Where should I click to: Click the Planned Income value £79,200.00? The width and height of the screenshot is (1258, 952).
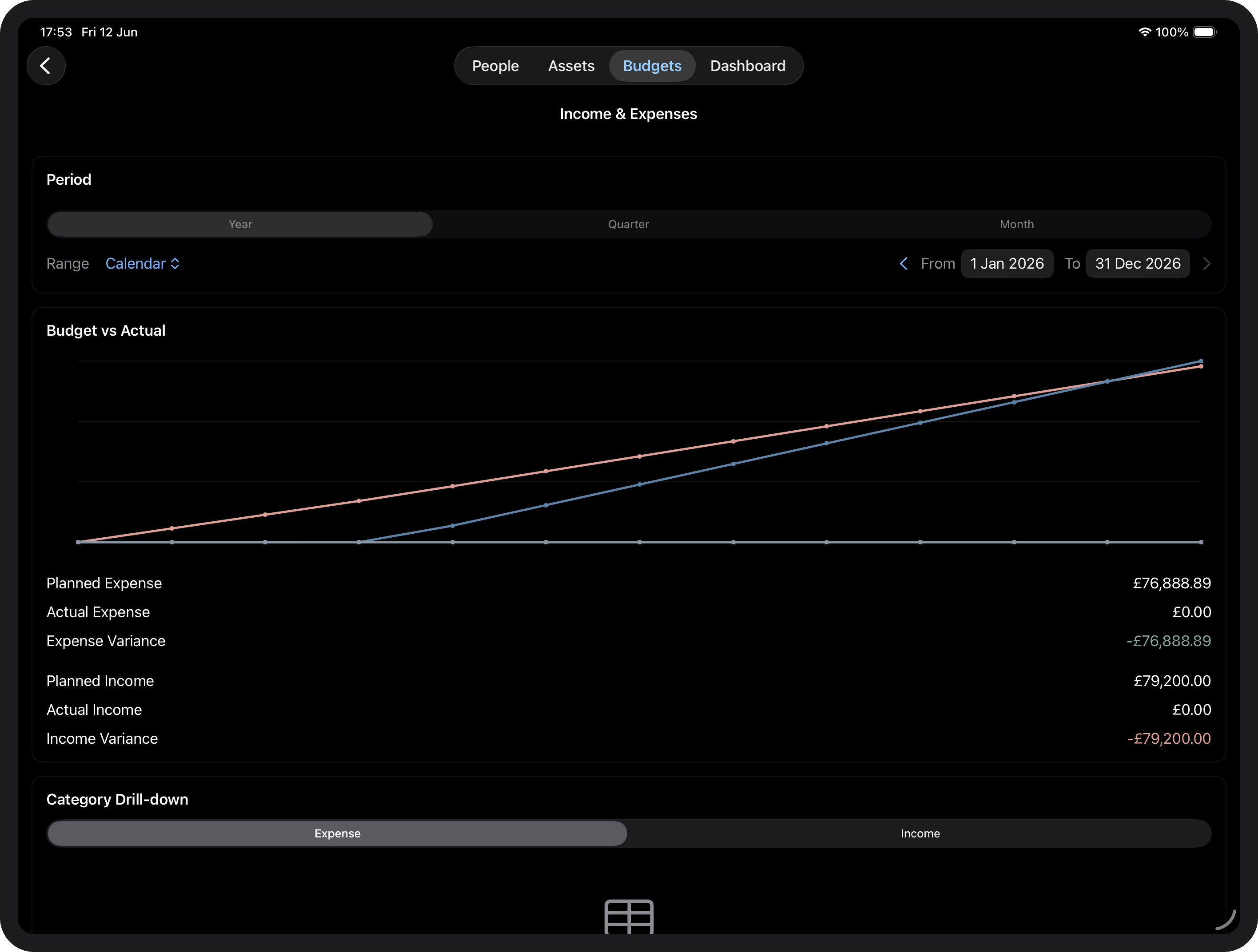coord(1172,681)
